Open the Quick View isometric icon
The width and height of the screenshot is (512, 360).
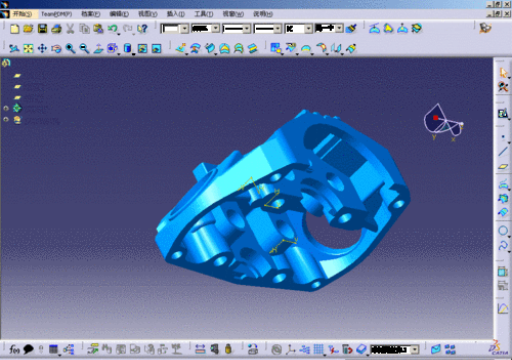coord(112,49)
